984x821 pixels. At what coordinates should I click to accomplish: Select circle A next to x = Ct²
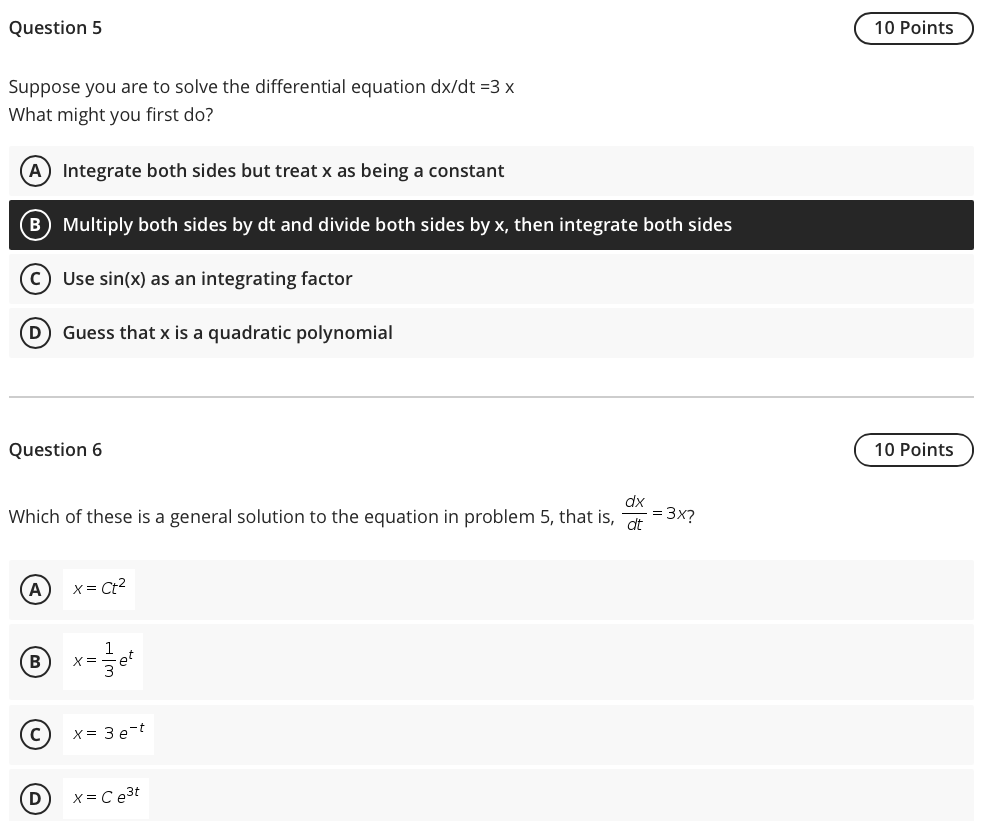[35, 589]
